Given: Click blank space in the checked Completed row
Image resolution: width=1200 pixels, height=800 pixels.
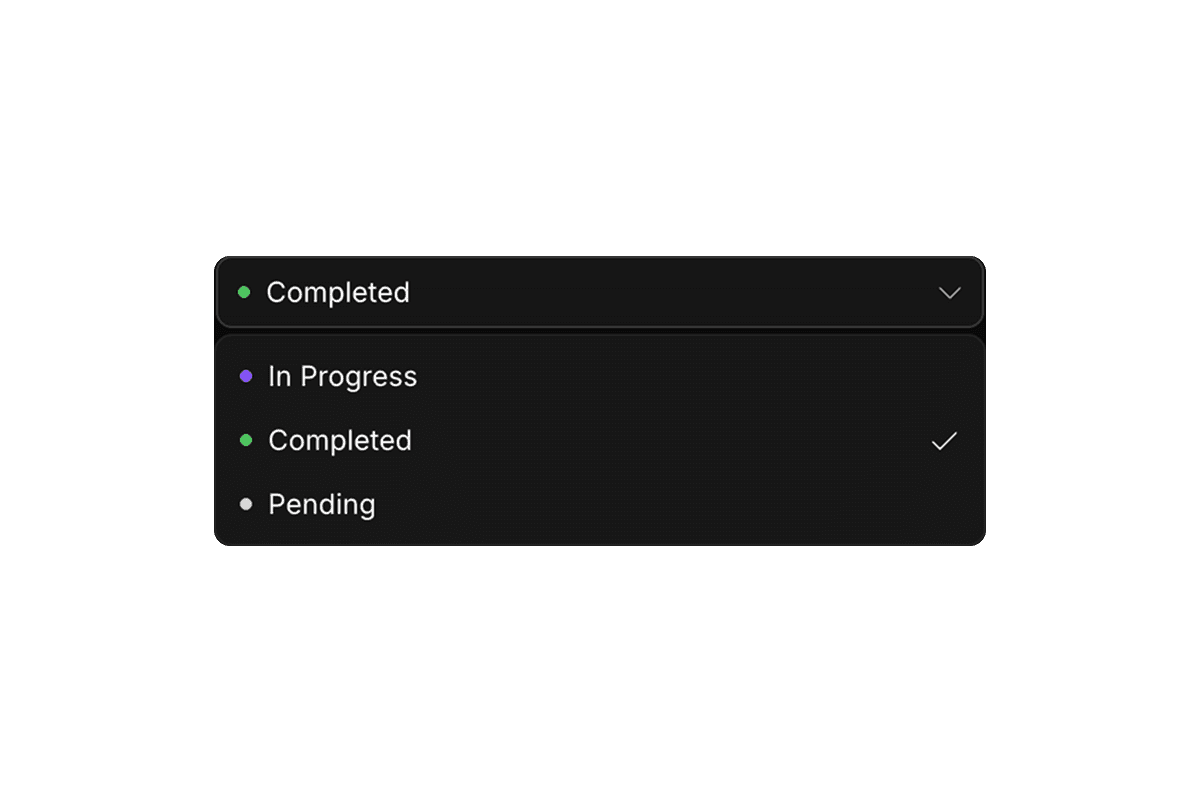Looking at the screenshot, I should (680, 441).
